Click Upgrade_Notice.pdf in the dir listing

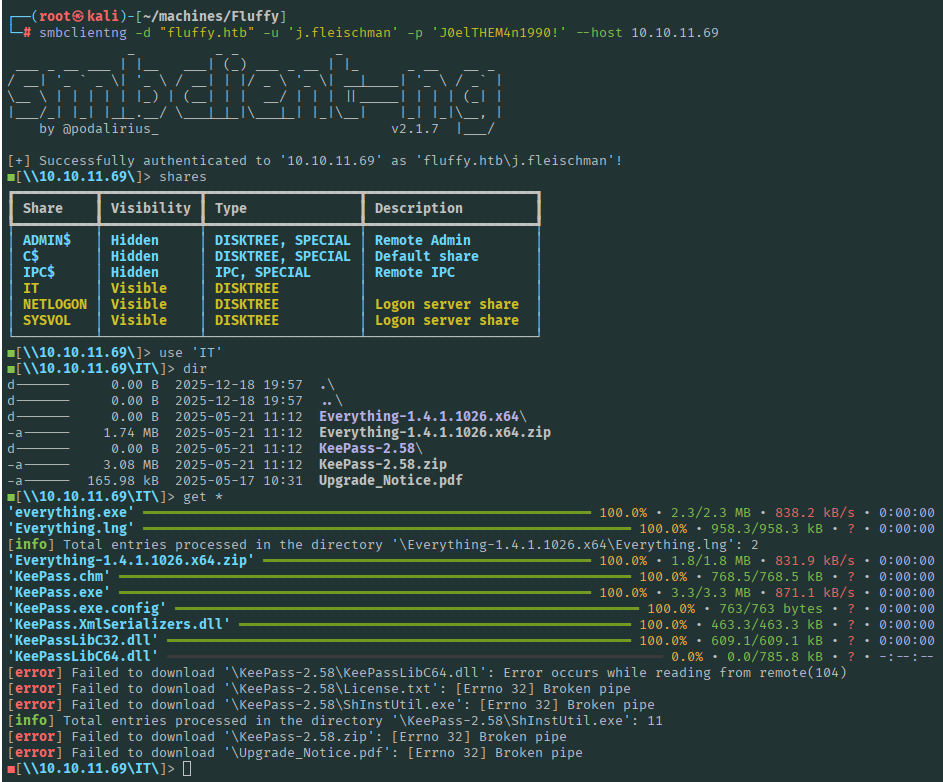[390, 480]
